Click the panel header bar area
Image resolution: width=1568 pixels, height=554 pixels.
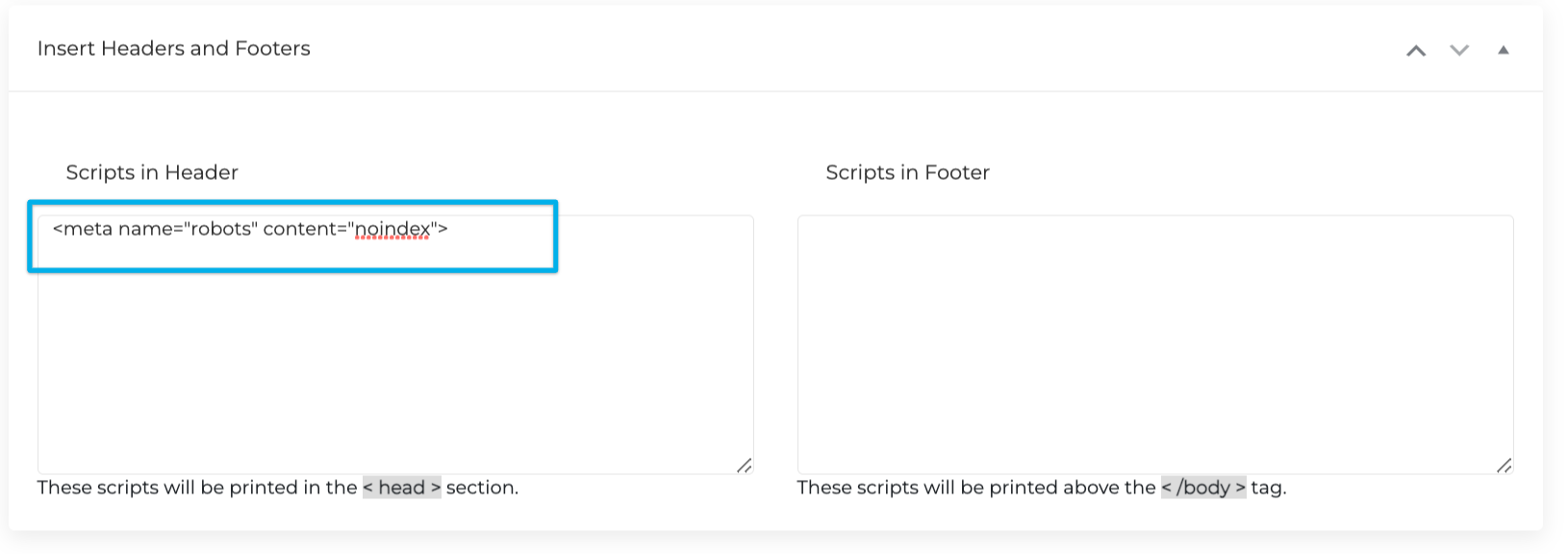click(x=770, y=48)
